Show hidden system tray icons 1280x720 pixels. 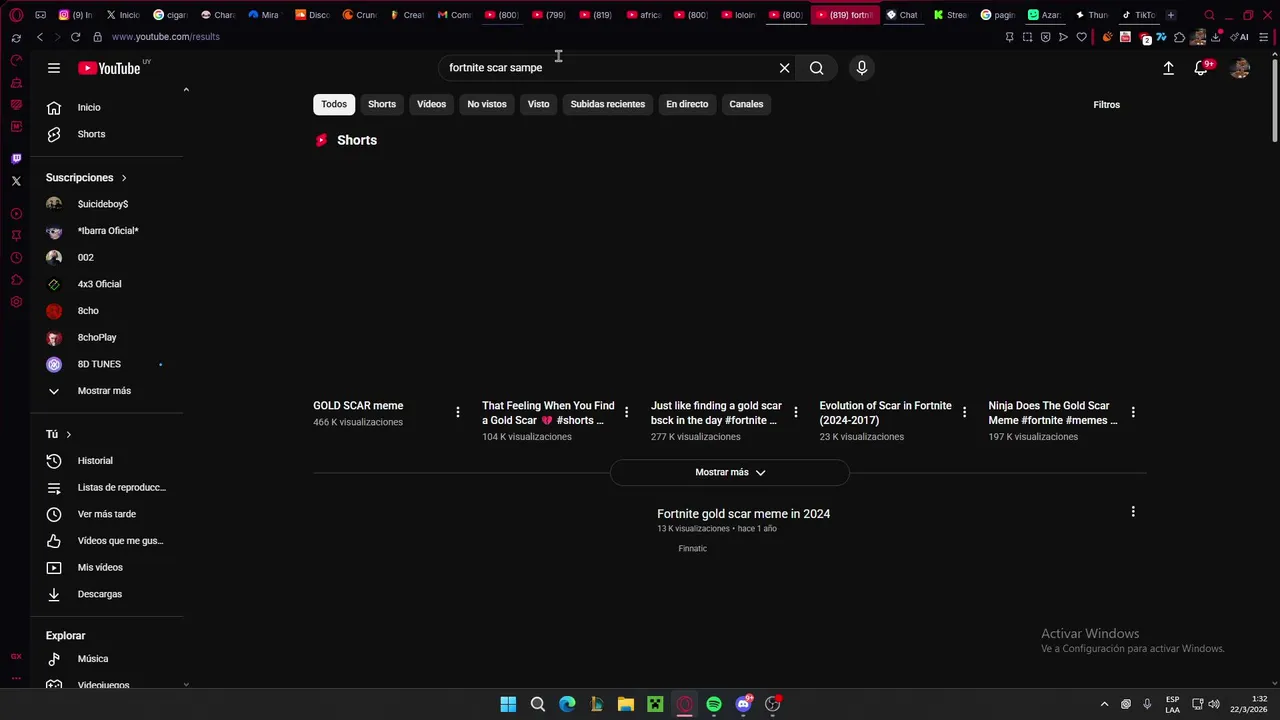(1104, 704)
